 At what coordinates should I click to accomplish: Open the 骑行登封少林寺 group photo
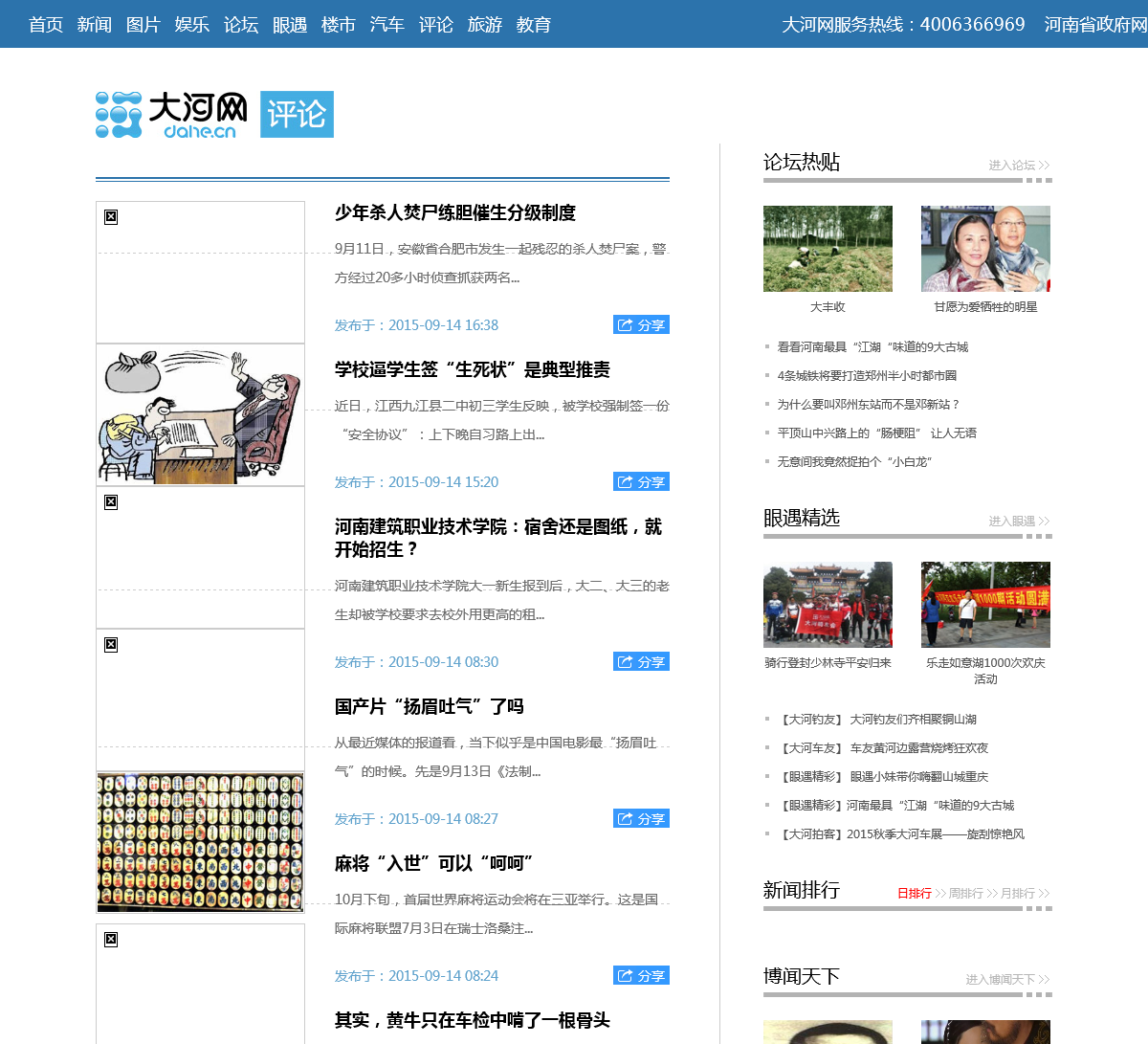[828, 605]
